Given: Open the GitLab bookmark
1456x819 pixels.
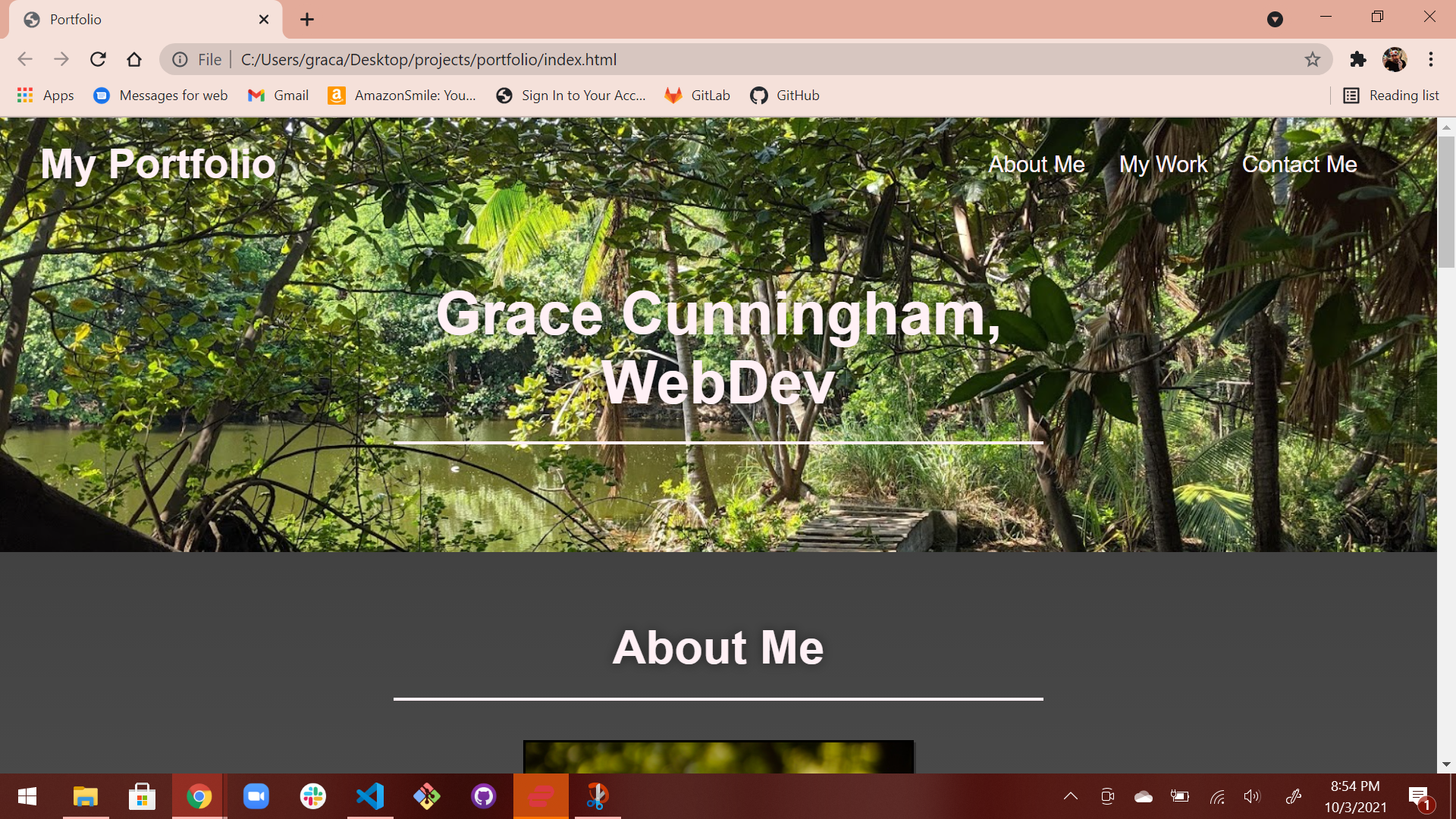Looking at the screenshot, I should pos(697,96).
